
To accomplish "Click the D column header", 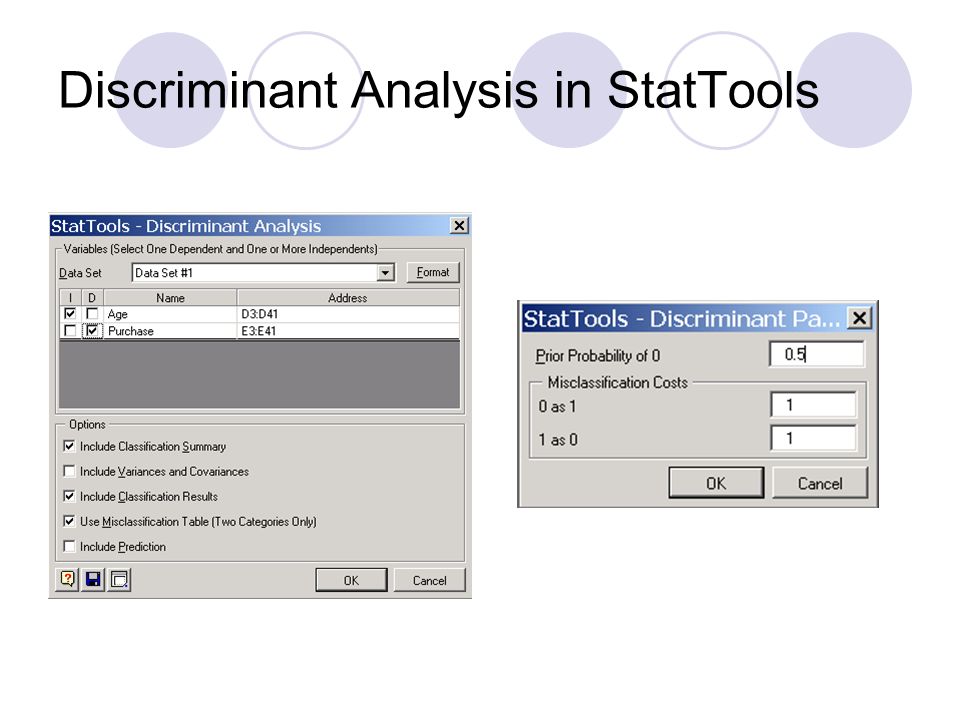I will [x=92, y=298].
